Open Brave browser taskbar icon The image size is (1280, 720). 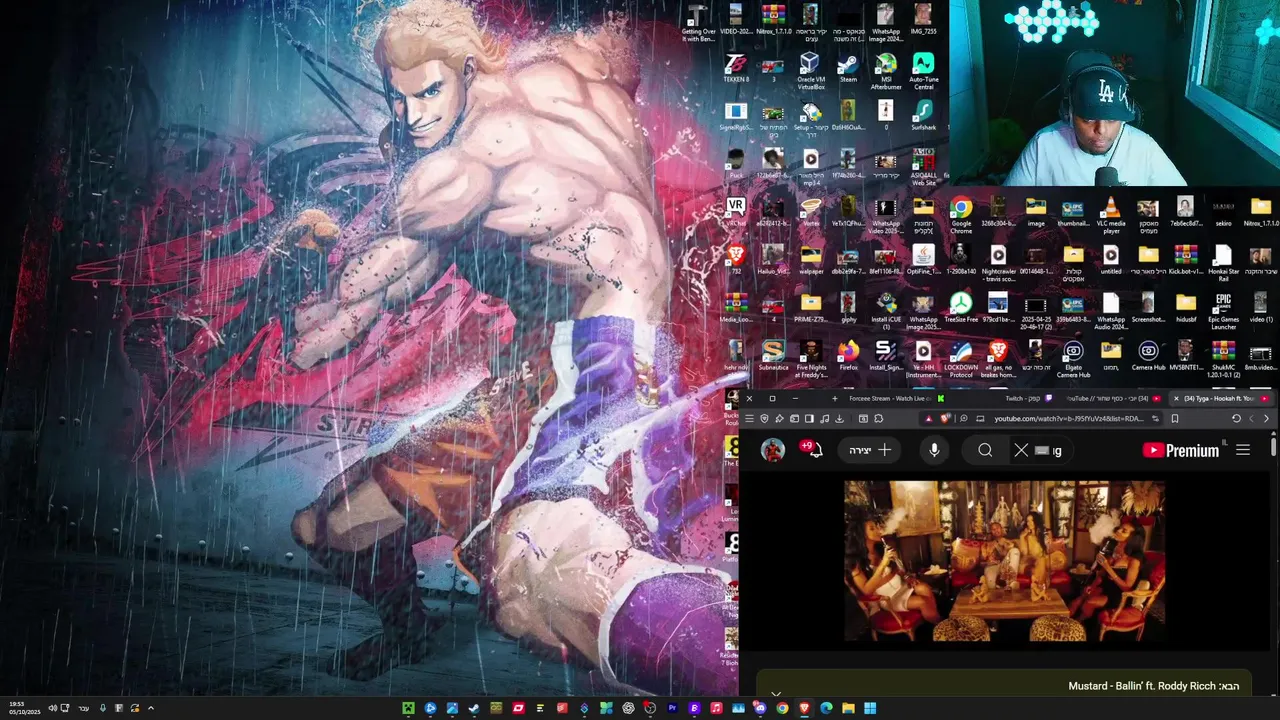pyautogui.click(x=804, y=709)
